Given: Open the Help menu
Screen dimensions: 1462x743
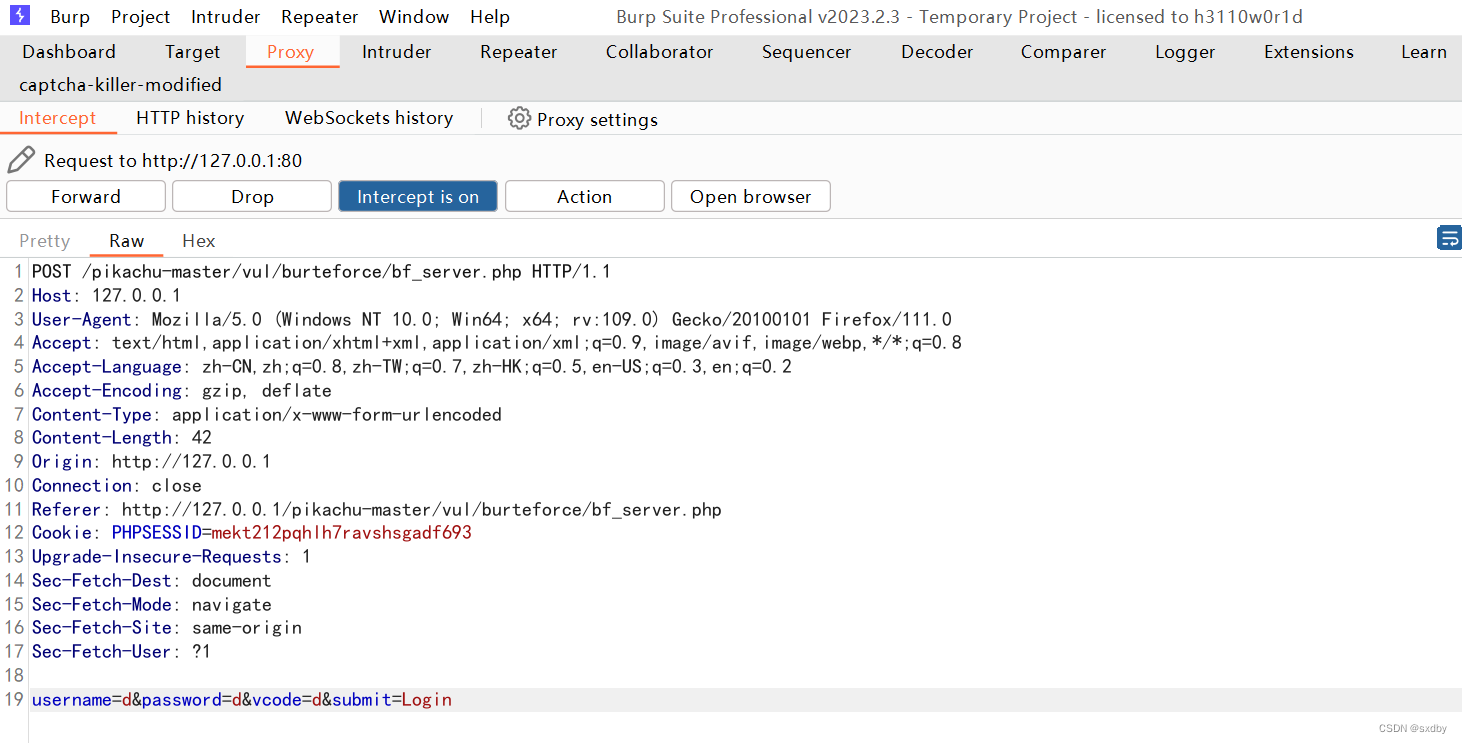Looking at the screenshot, I should (x=490, y=17).
